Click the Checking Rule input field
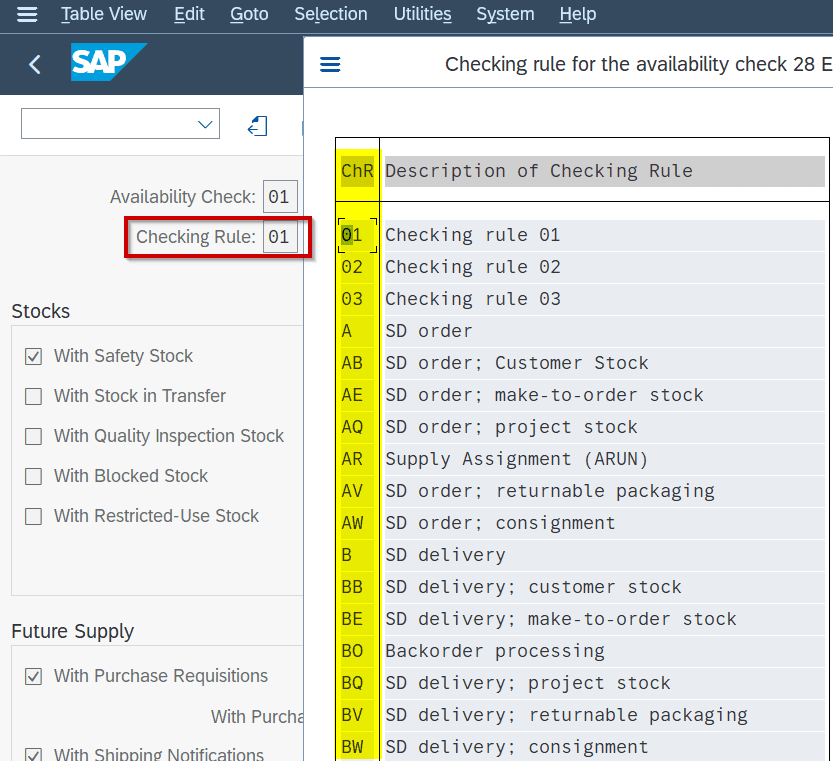This screenshot has width=833, height=761. [280, 237]
